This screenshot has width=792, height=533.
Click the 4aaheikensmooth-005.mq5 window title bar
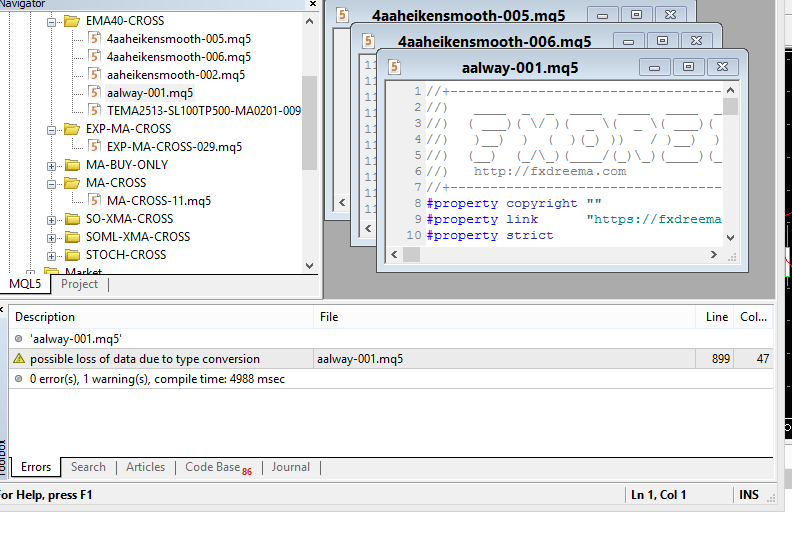(468, 15)
